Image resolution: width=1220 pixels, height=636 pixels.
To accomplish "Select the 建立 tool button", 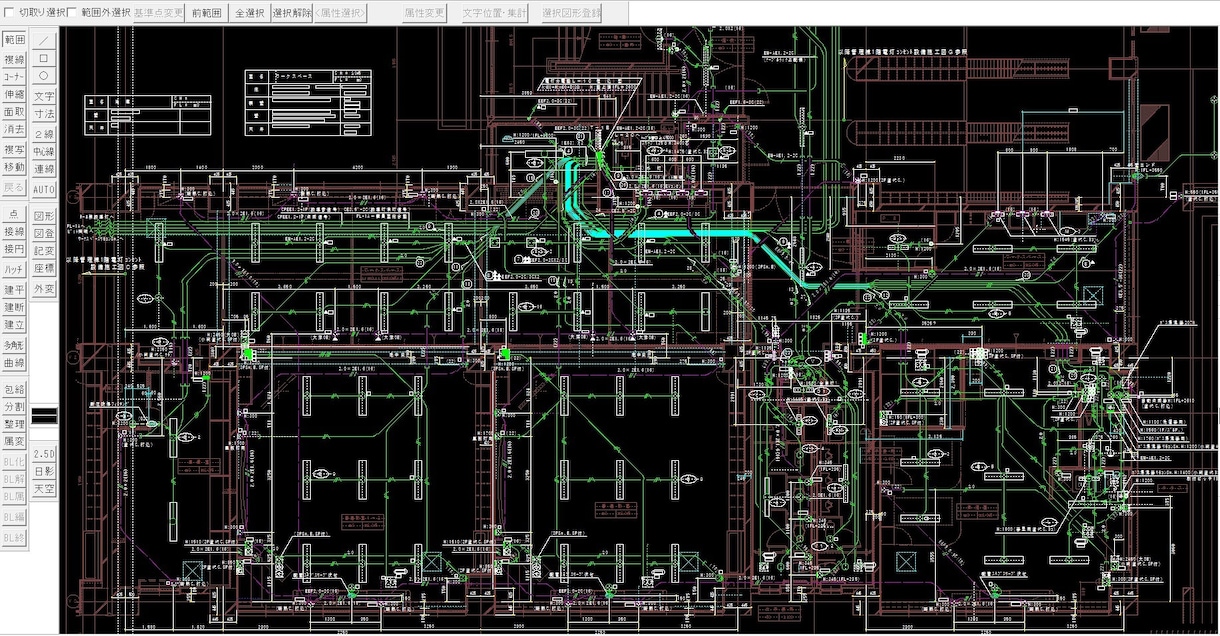I will tap(14, 326).
